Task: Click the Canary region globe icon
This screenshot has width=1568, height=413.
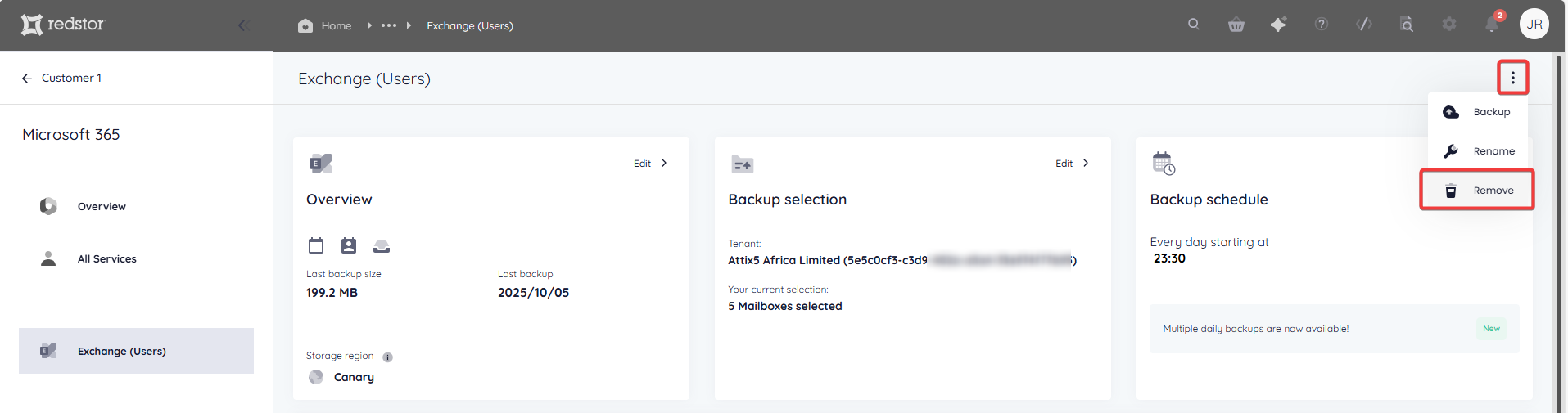Action: pos(316,377)
